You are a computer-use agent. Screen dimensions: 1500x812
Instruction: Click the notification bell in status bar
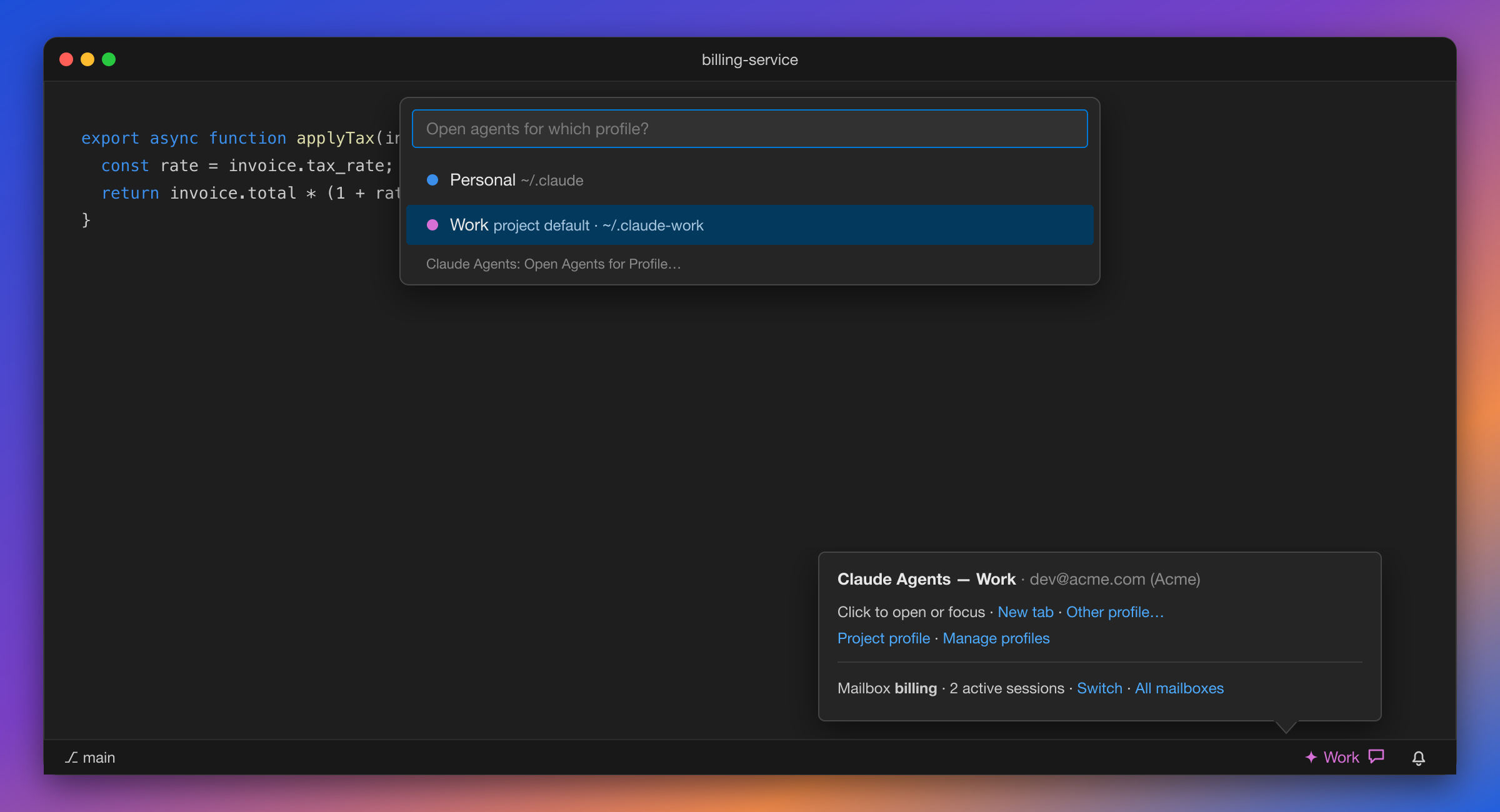point(1418,758)
